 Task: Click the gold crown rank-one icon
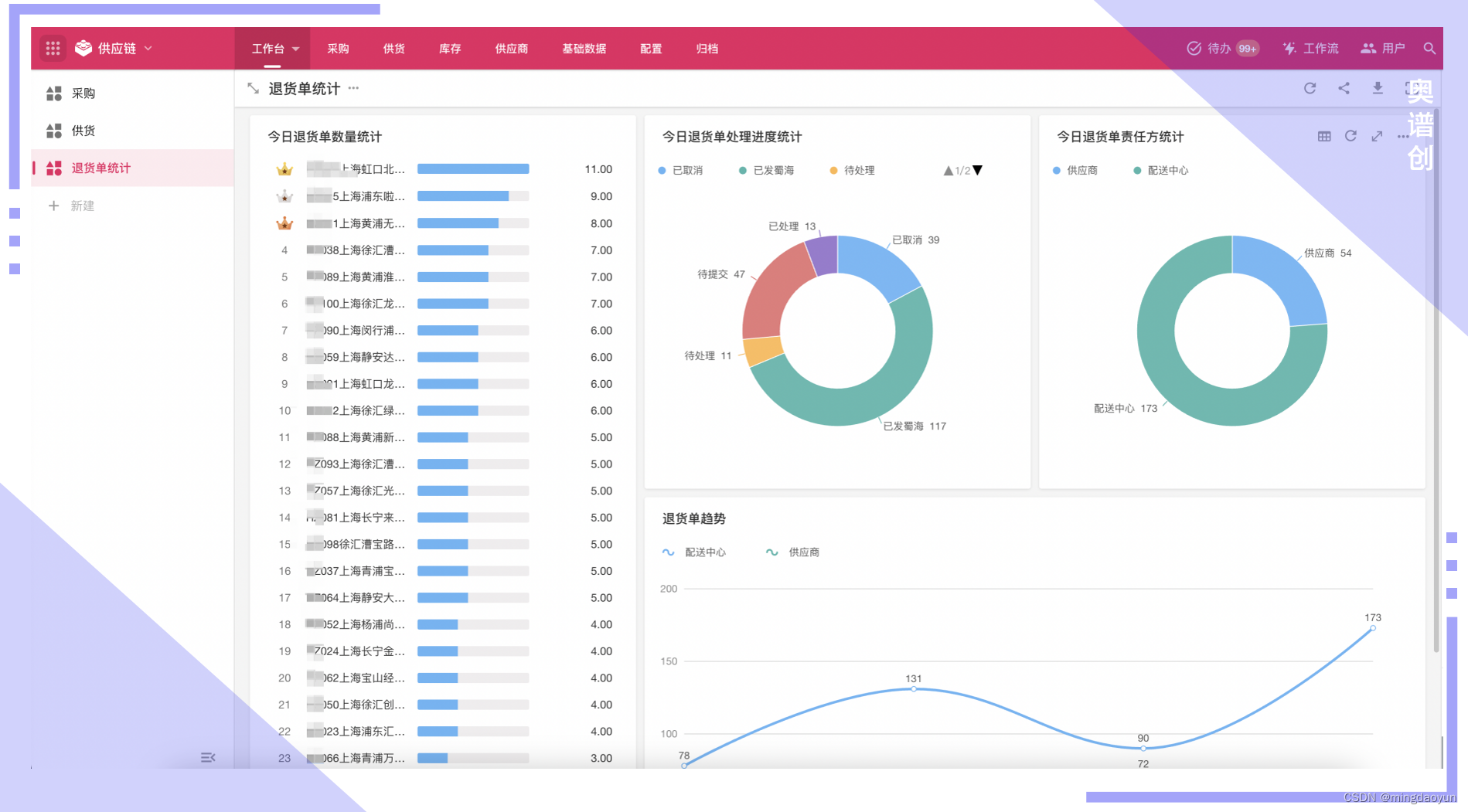pyautogui.click(x=284, y=169)
